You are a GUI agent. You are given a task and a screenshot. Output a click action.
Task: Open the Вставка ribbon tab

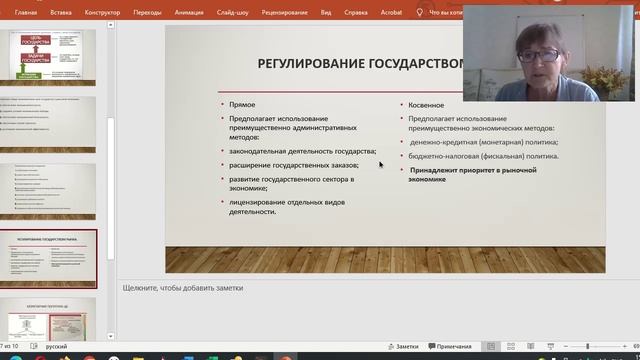tap(61, 13)
